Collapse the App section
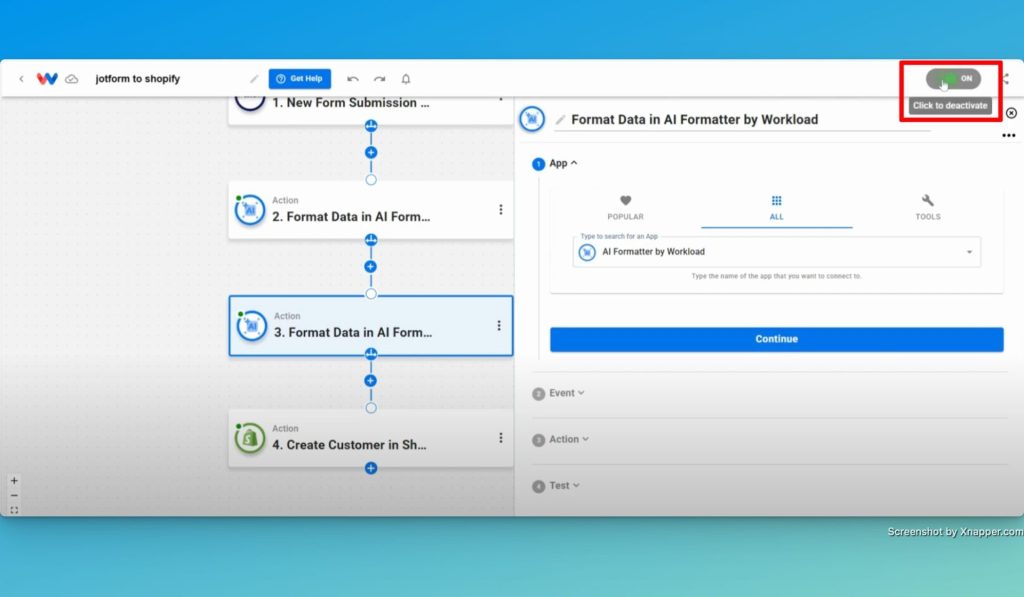This screenshot has width=1024, height=597. click(x=563, y=163)
